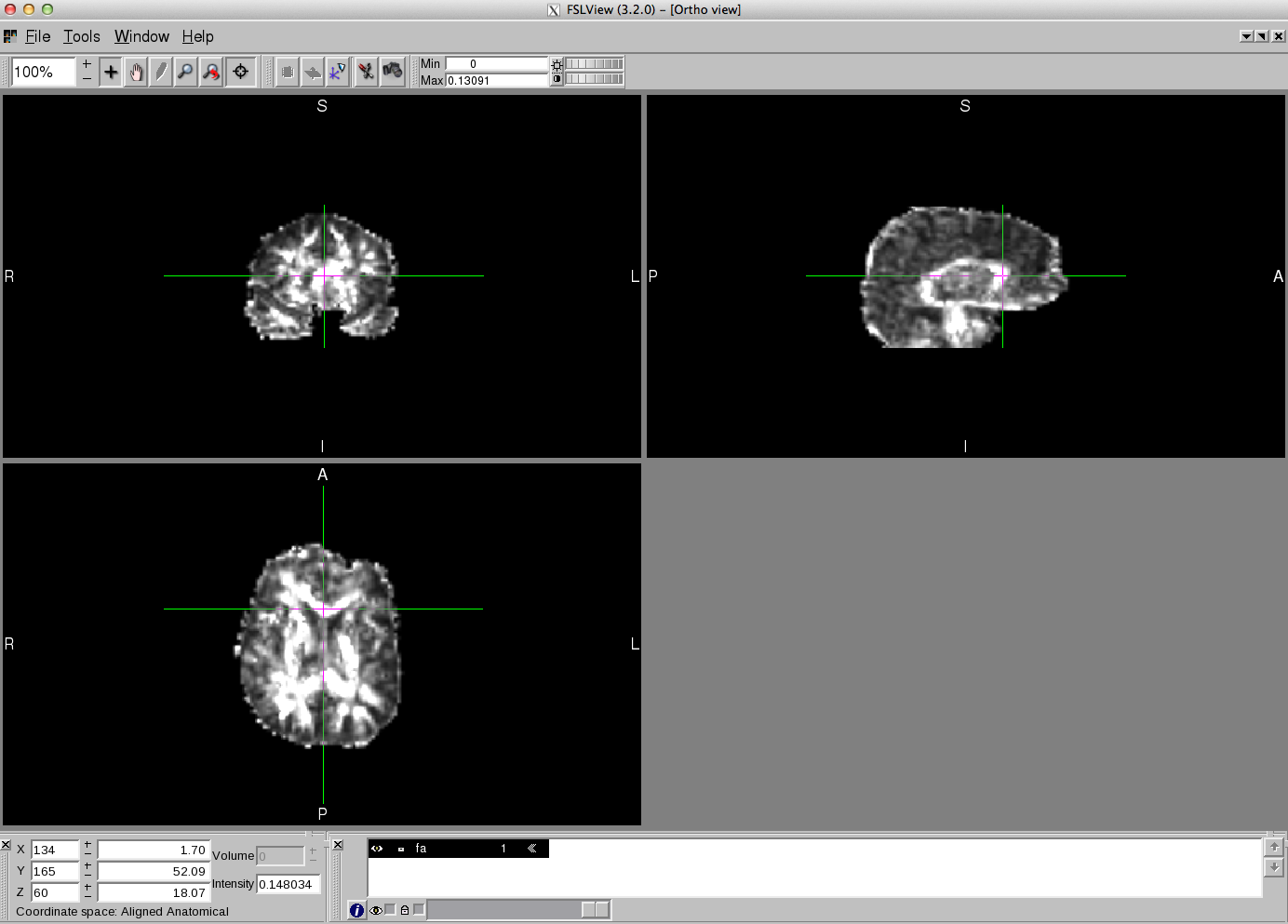This screenshot has height=924, width=1288.
Task: Toggle the layer visibility checkbox
Action: [390, 909]
